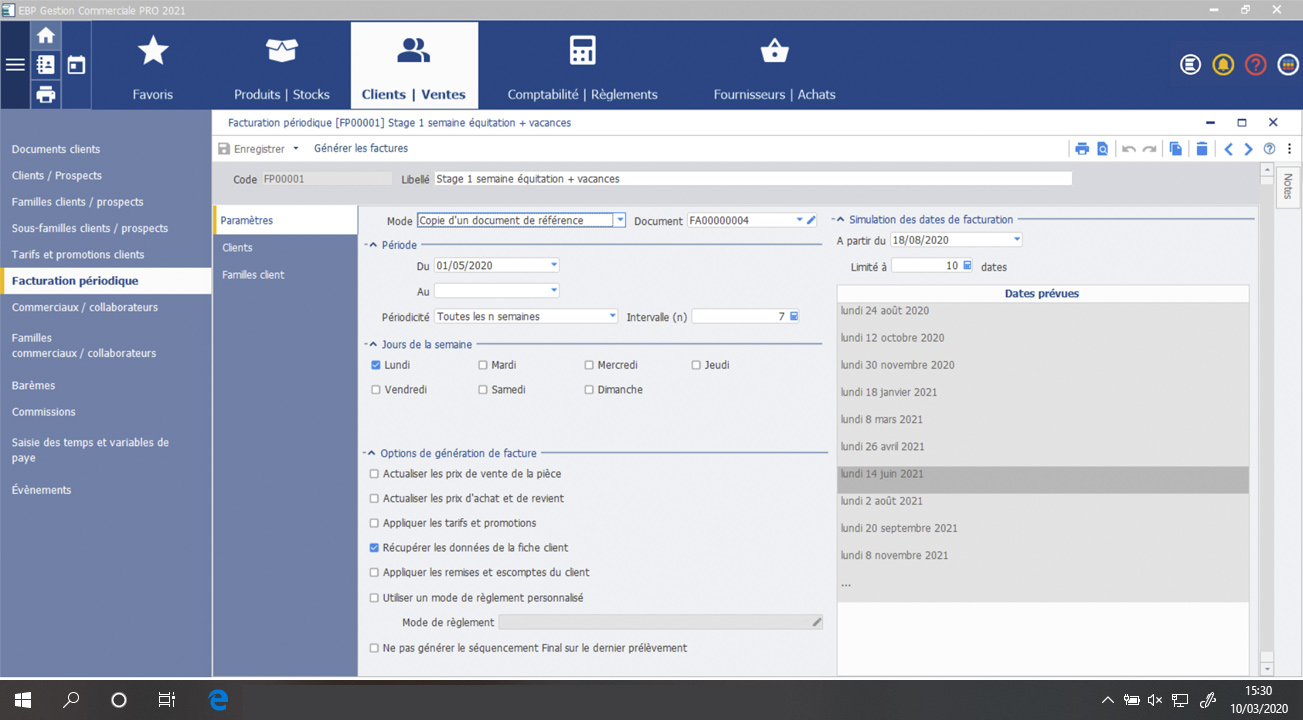1303x720 pixels.
Task: Click the Libellé text field
Action: pos(753,179)
